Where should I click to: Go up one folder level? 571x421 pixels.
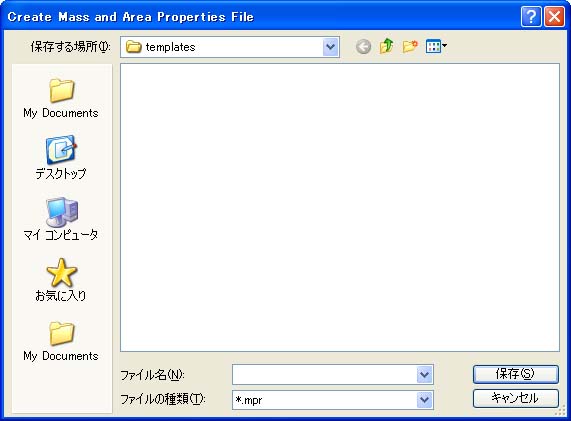pos(386,46)
